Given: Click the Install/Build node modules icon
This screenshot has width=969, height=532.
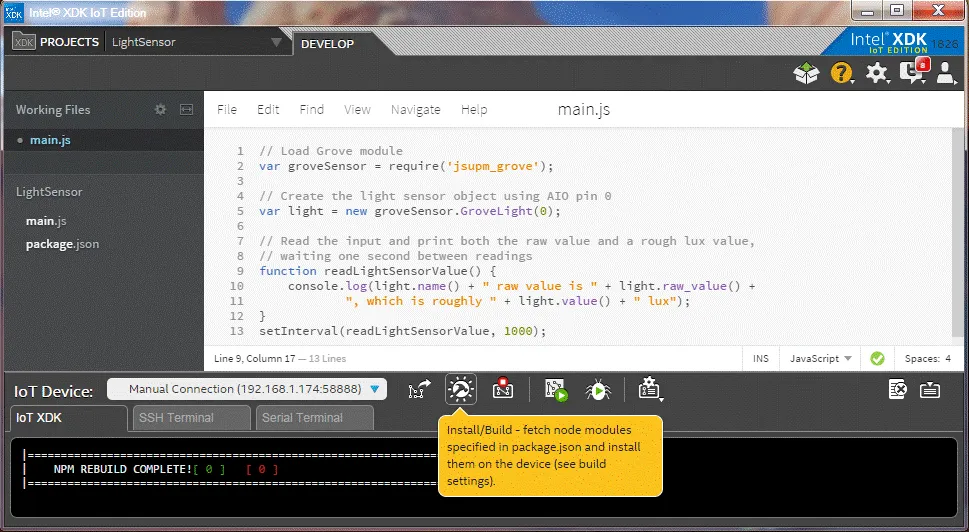Looking at the screenshot, I should point(461,390).
